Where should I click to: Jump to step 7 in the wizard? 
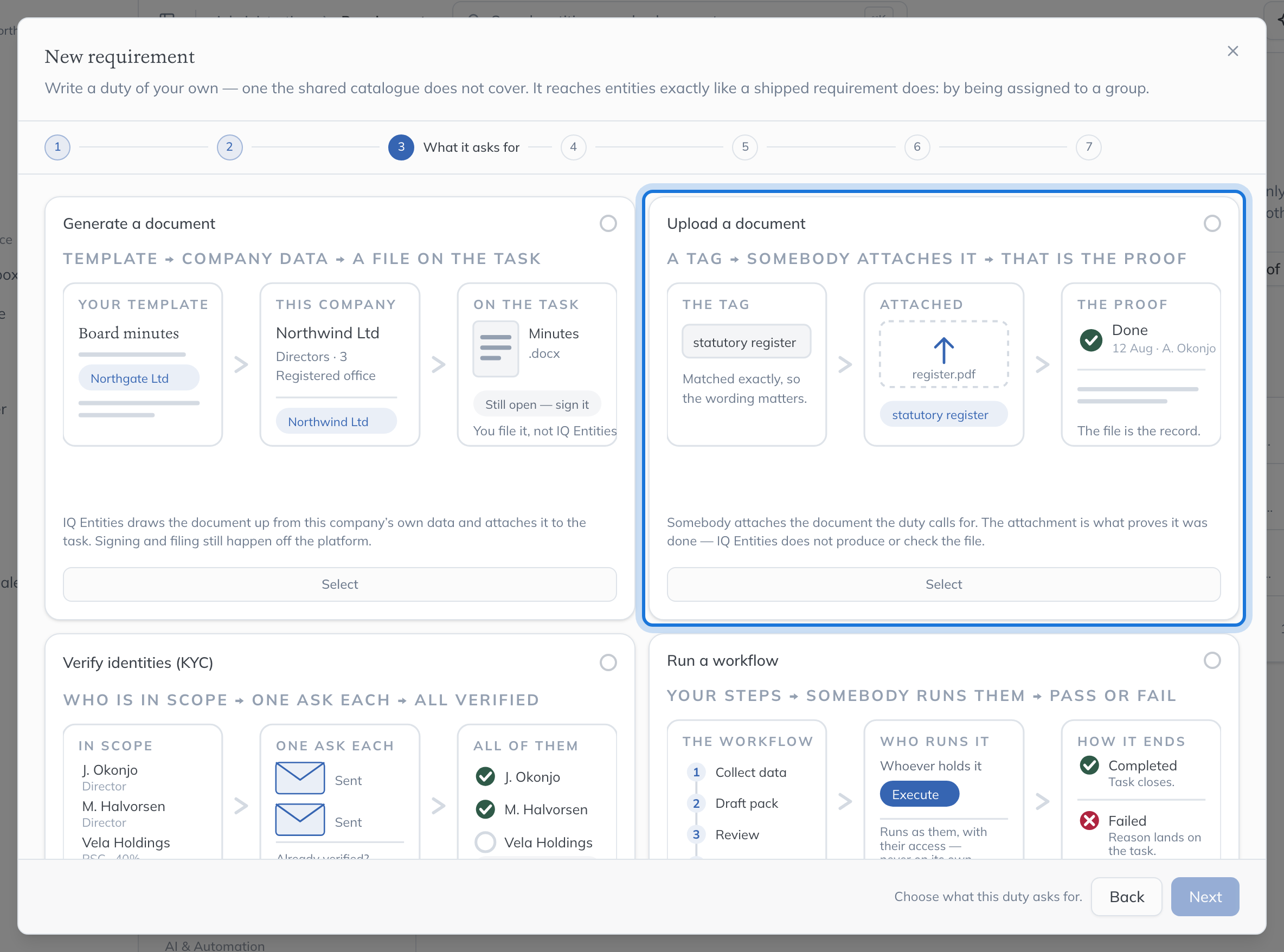[x=1089, y=147]
